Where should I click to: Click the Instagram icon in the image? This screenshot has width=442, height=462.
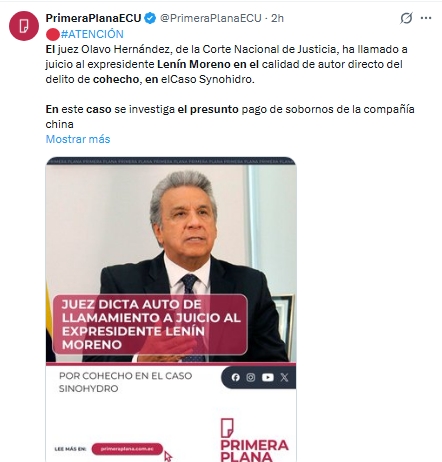pyautogui.click(x=251, y=377)
